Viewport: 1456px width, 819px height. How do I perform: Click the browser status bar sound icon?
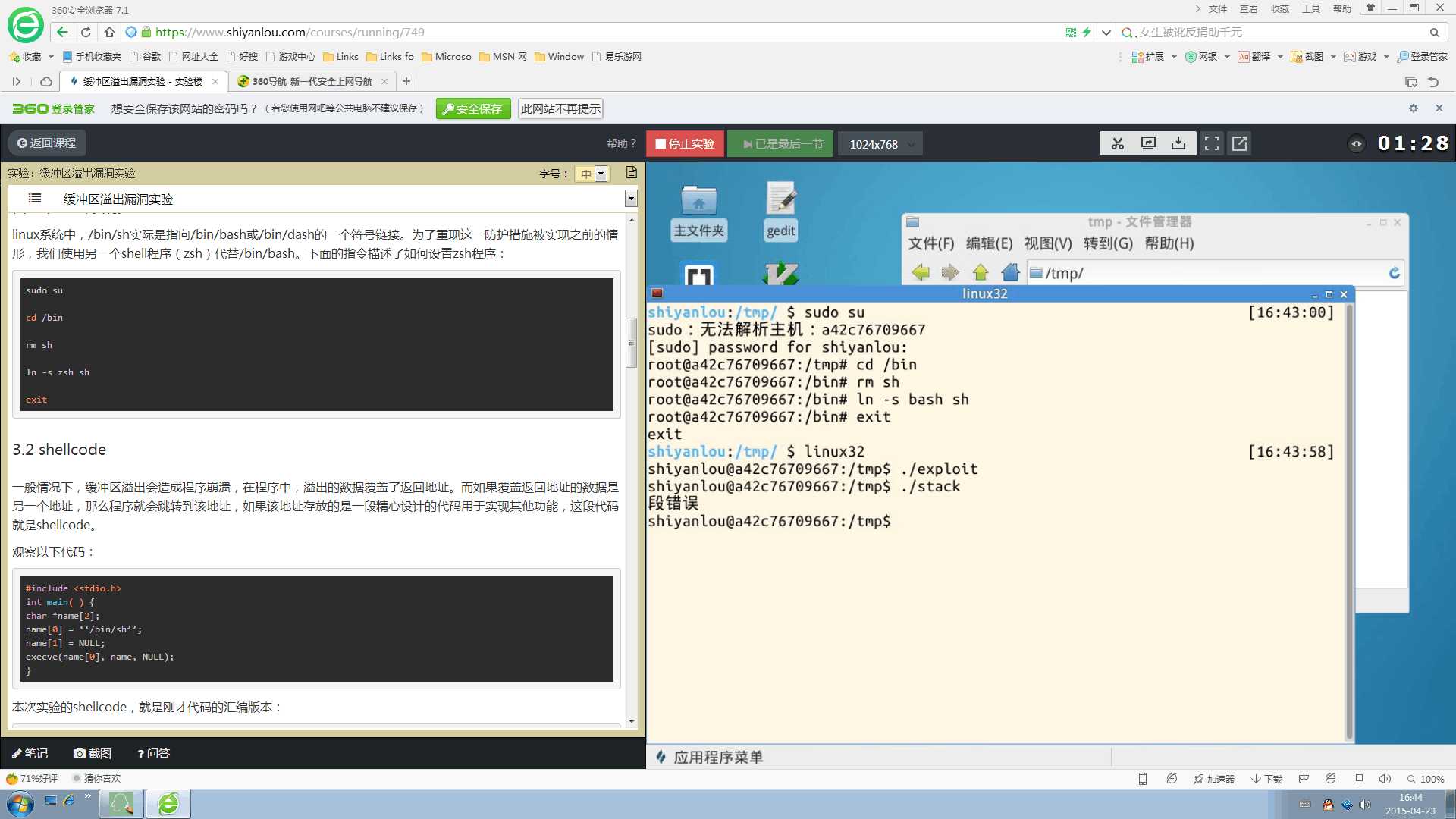(1385, 779)
